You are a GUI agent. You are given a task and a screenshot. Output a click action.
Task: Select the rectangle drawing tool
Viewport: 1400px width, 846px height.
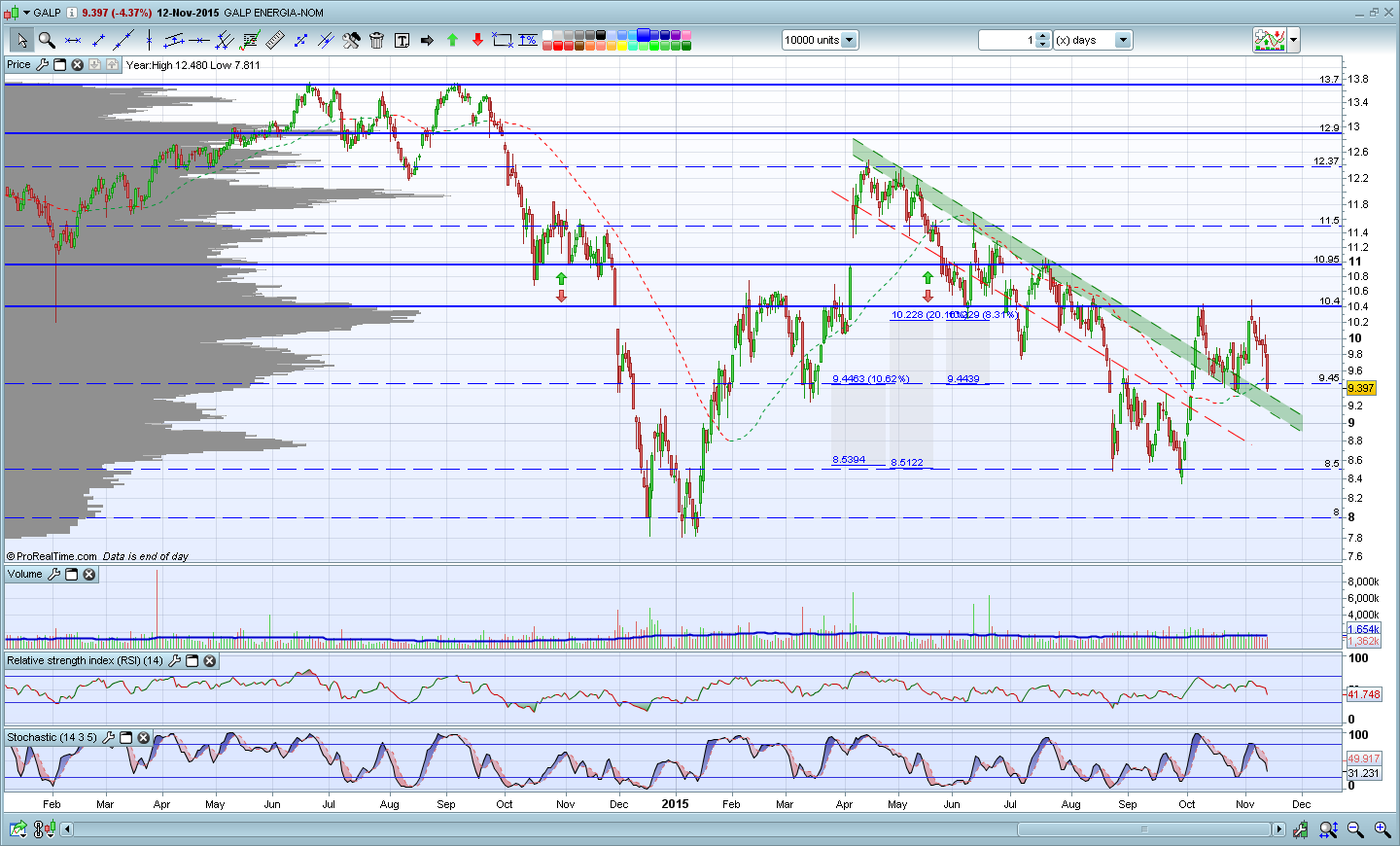coord(503,40)
